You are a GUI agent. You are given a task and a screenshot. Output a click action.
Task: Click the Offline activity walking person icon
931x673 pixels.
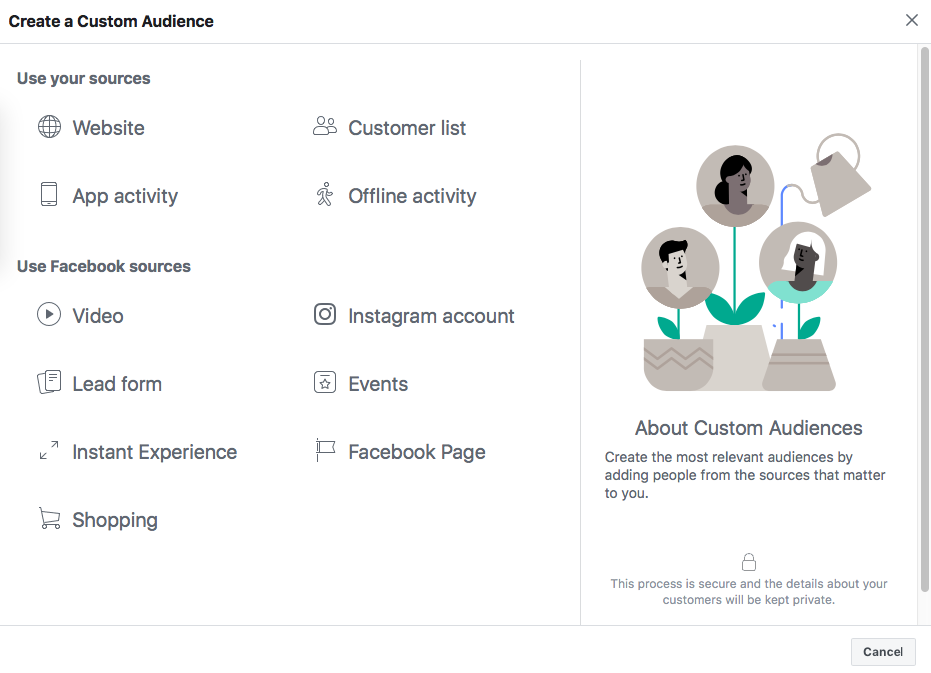(325, 194)
